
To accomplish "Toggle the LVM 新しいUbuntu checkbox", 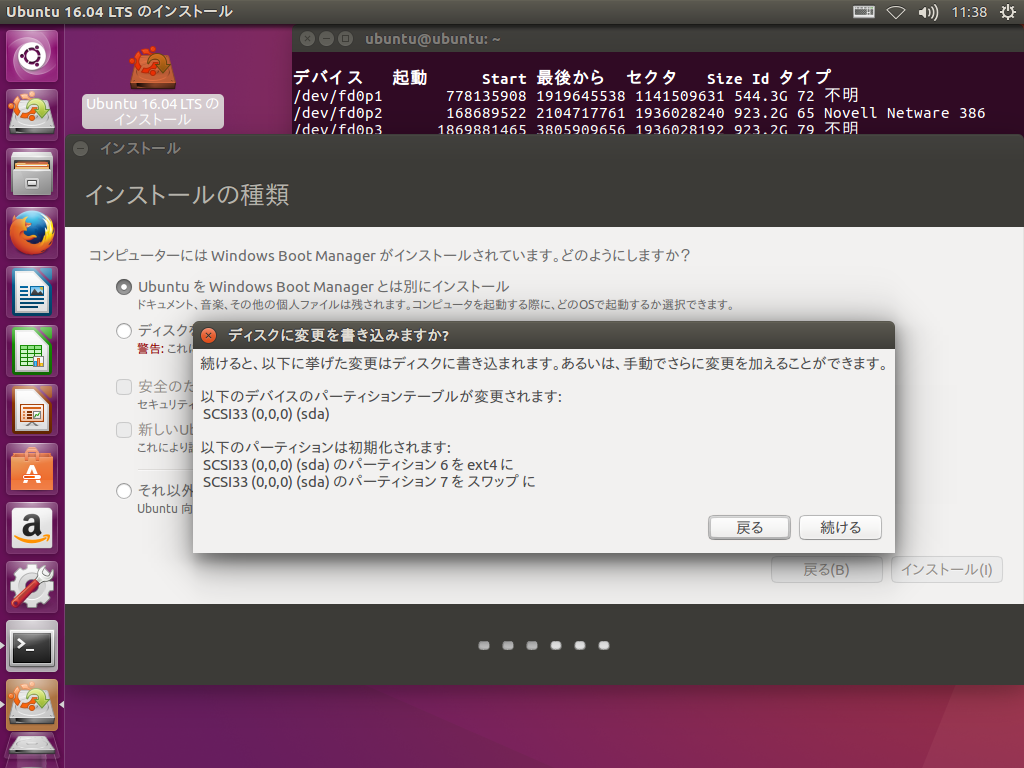I will (x=123, y=430).
